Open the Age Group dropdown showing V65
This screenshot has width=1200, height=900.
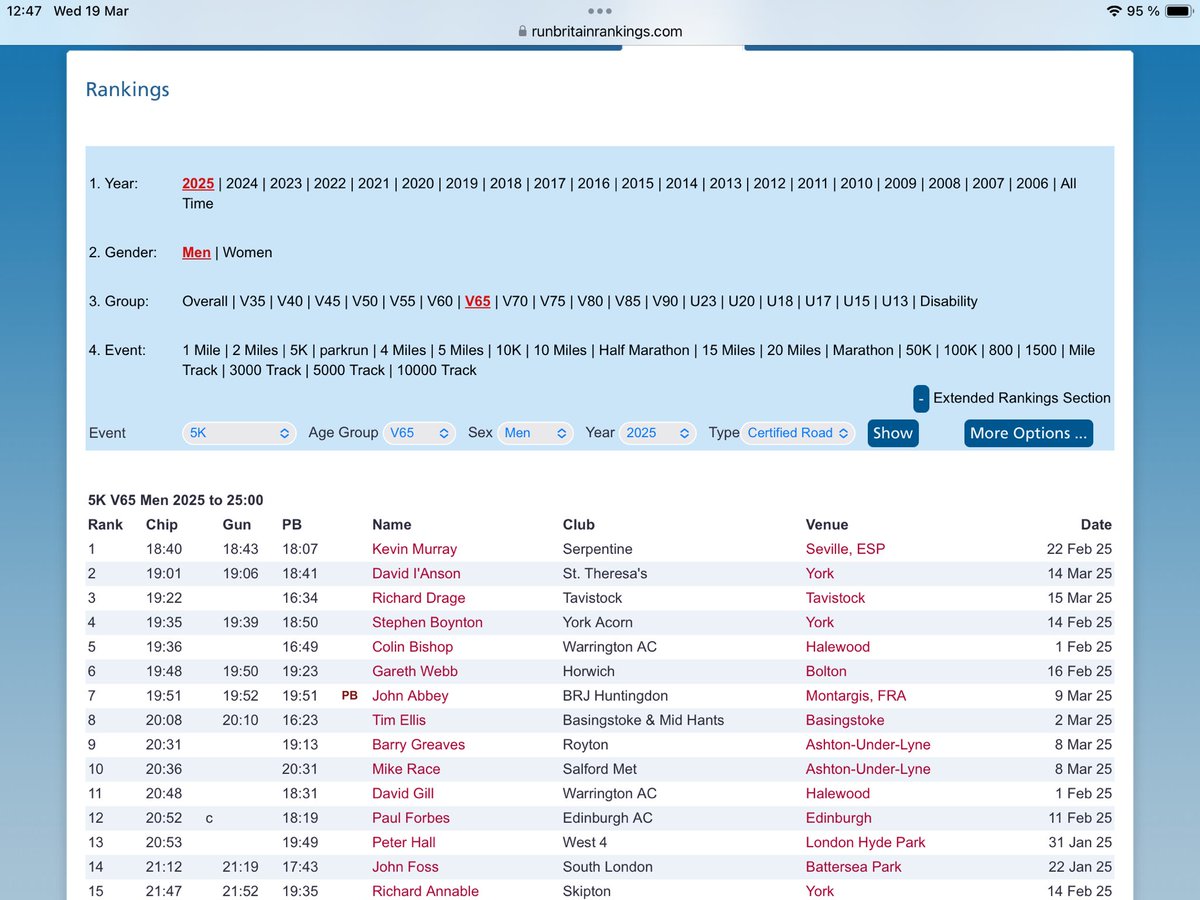point(420,433)
